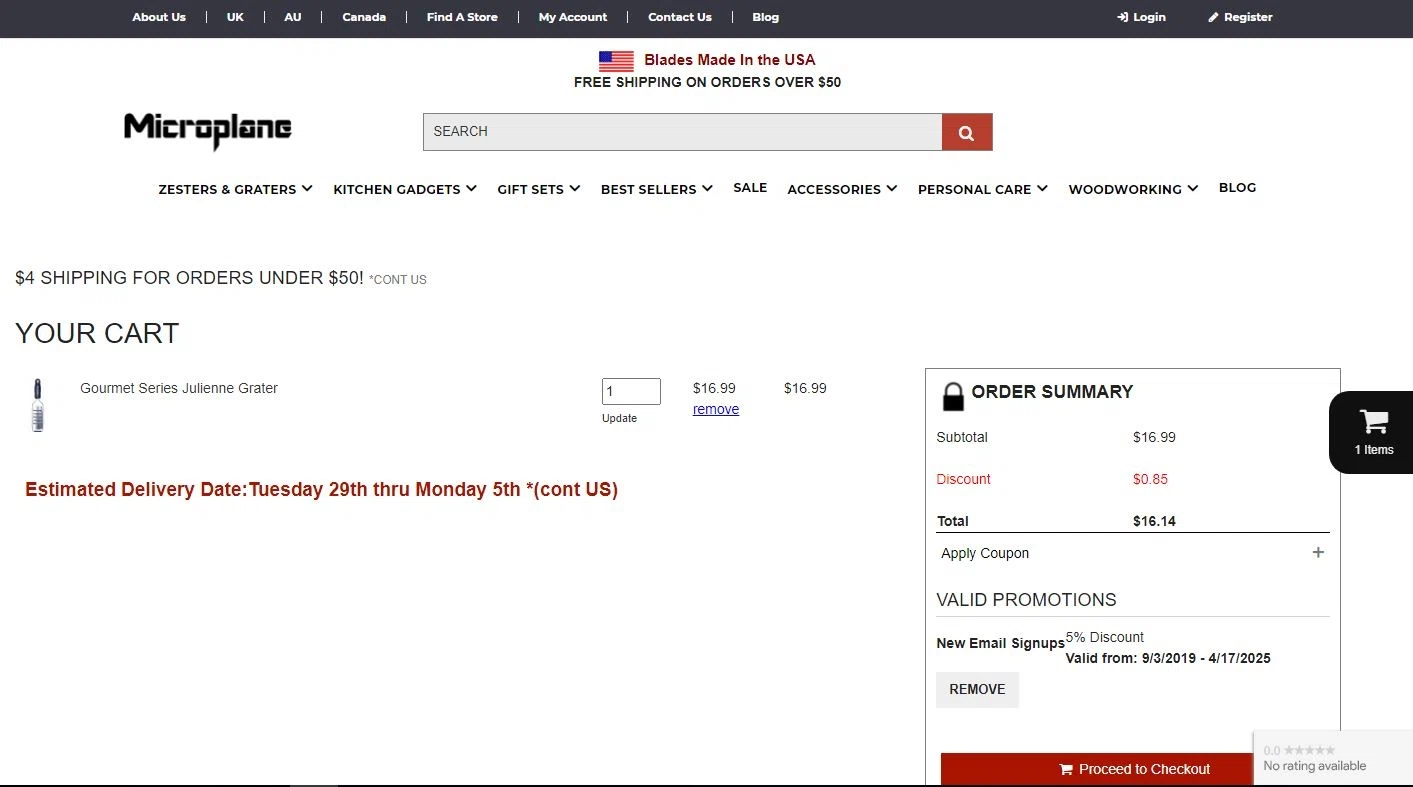Click the free shipping over $50 banner
The width and height of the screenshot is (1413, 787).
point(707,82)
